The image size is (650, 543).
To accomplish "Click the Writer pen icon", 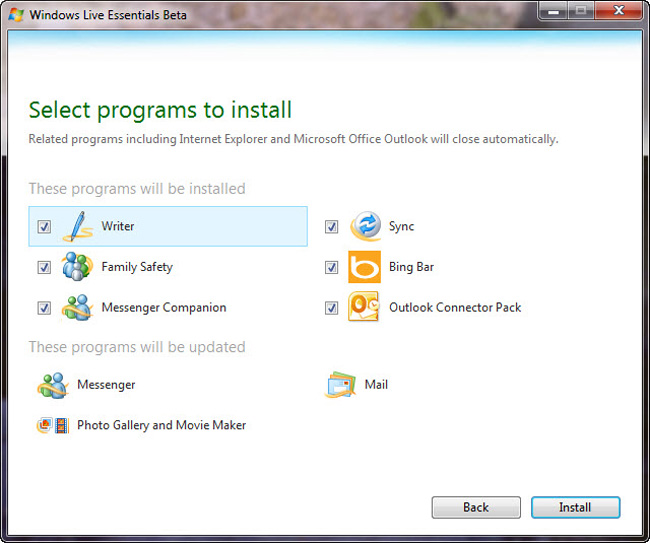I will pos(77,227).
